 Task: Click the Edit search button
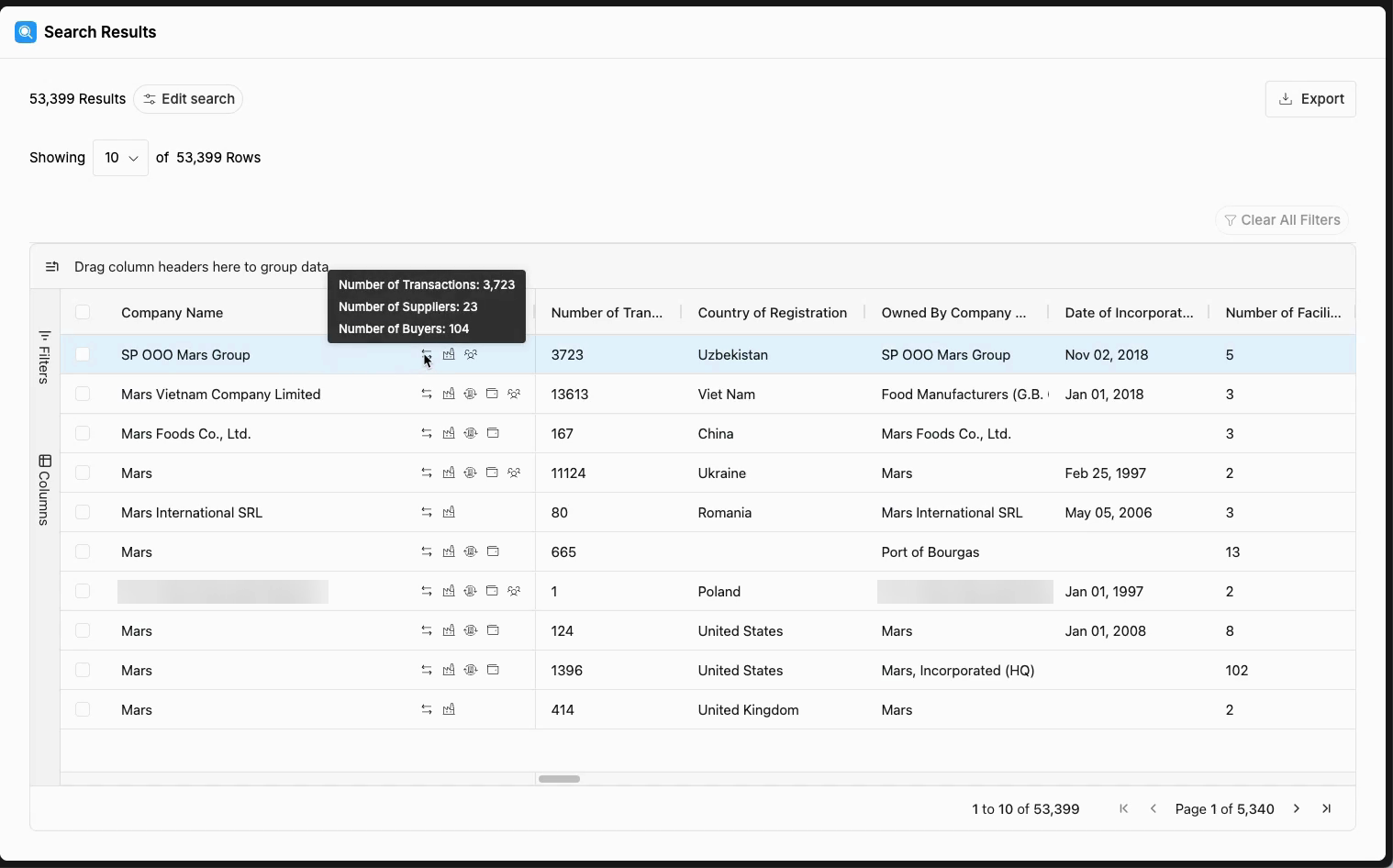(188, 99)
